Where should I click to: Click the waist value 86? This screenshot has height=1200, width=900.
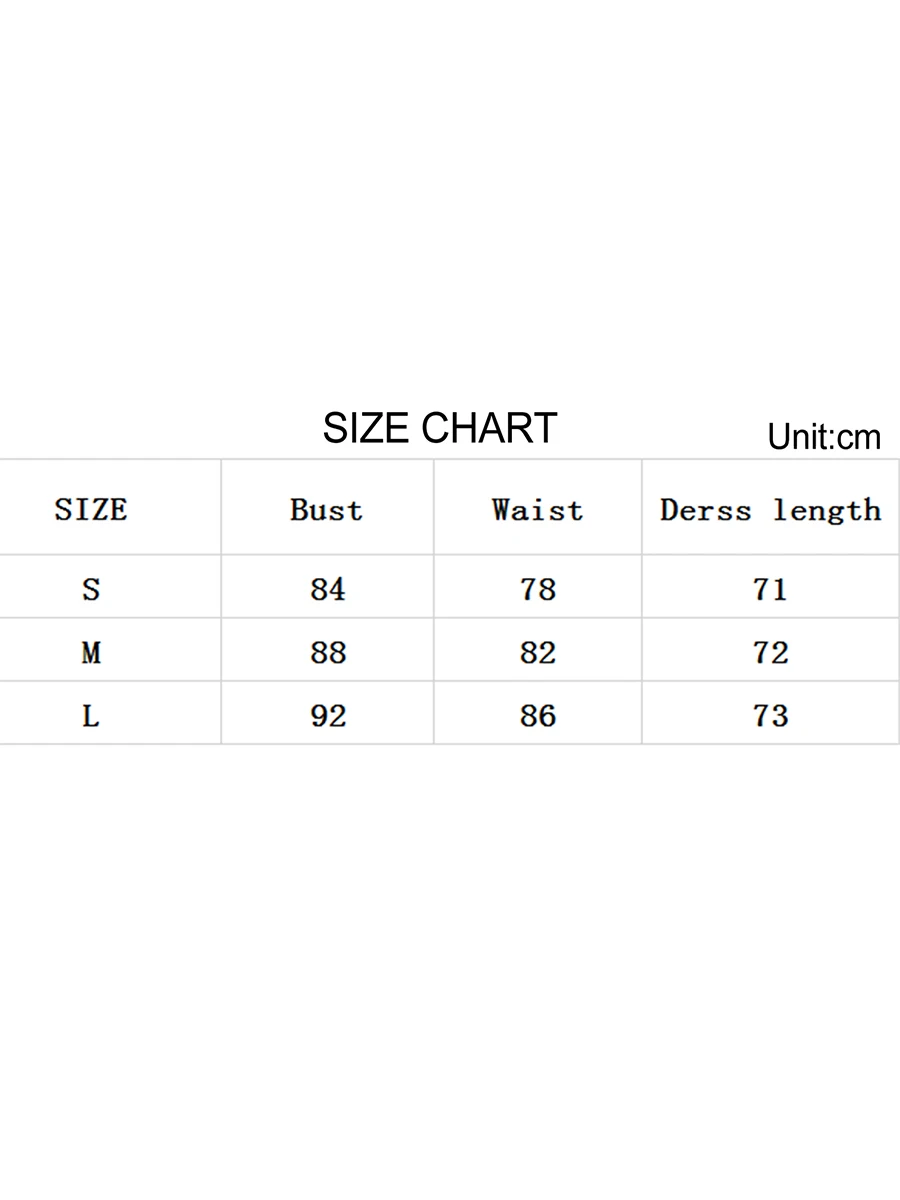point(538,716)
